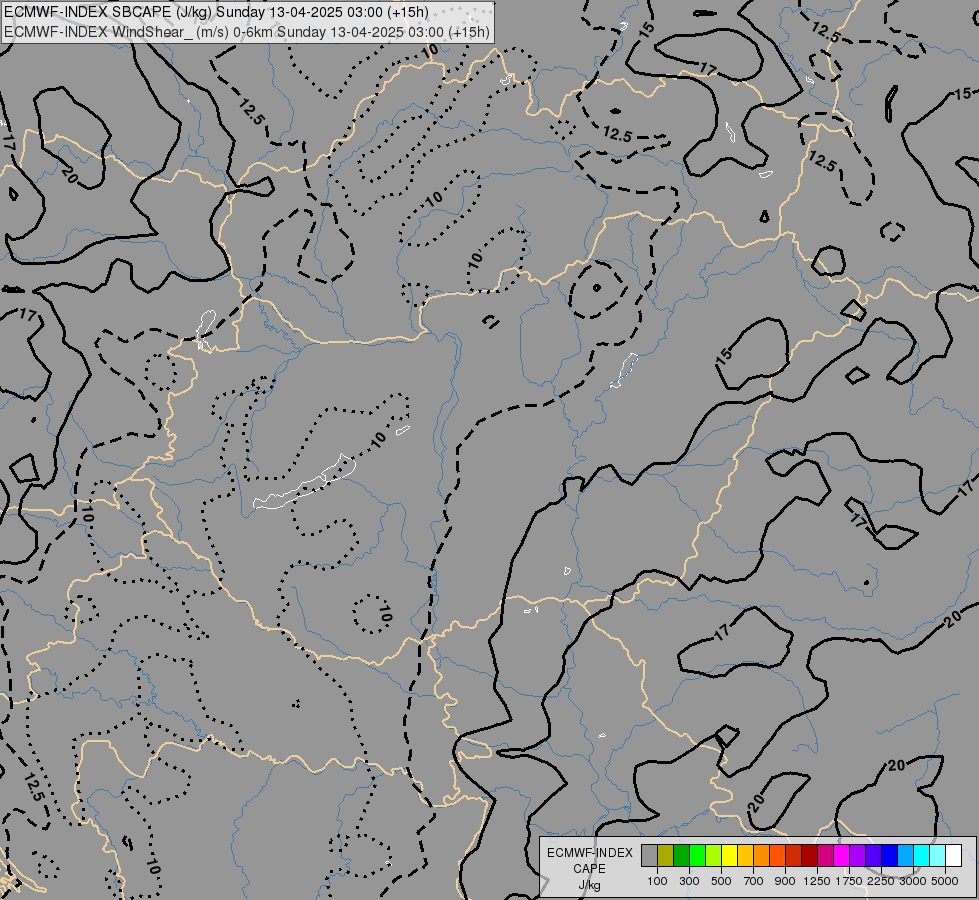
Task: Select the white swatch at the legend end
Action: [x=953, y=855]
